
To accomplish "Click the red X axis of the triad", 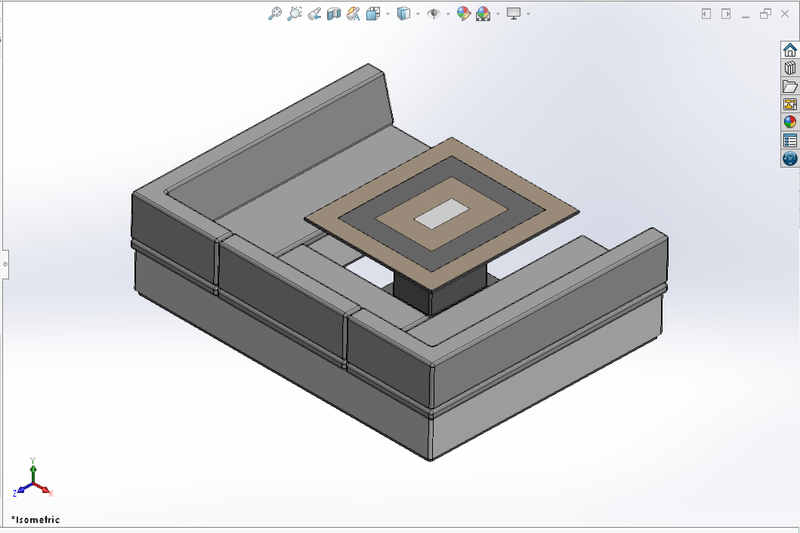I will 44,490.
